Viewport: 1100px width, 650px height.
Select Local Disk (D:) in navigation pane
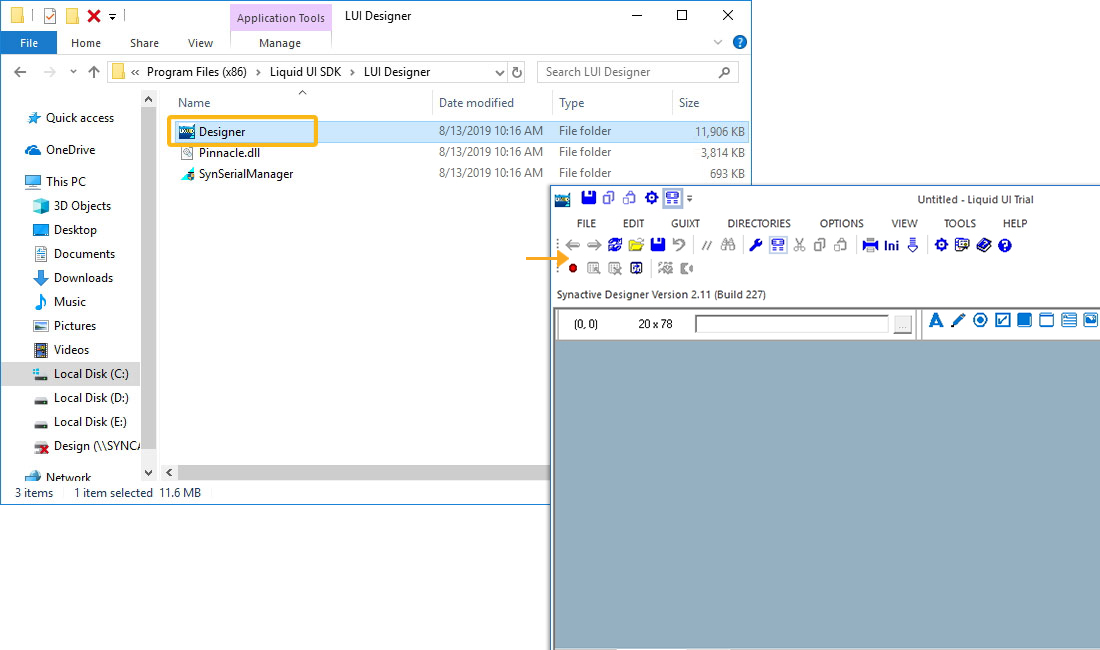pos(91,398)
